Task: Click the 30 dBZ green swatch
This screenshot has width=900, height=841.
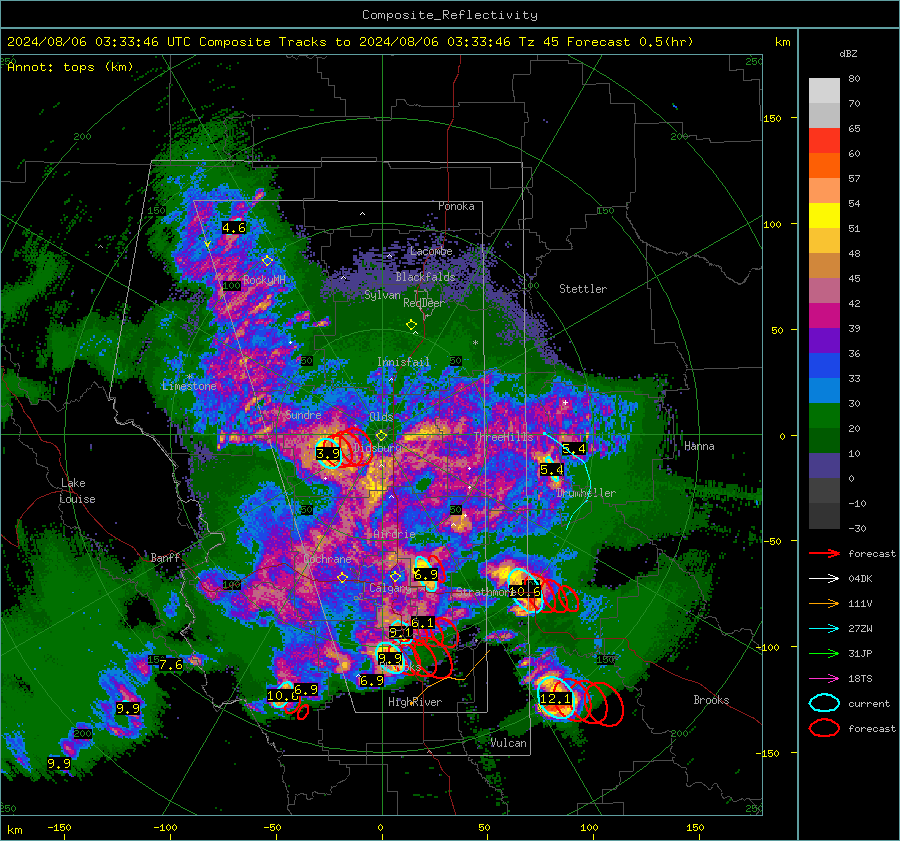Action: point(824,416)
